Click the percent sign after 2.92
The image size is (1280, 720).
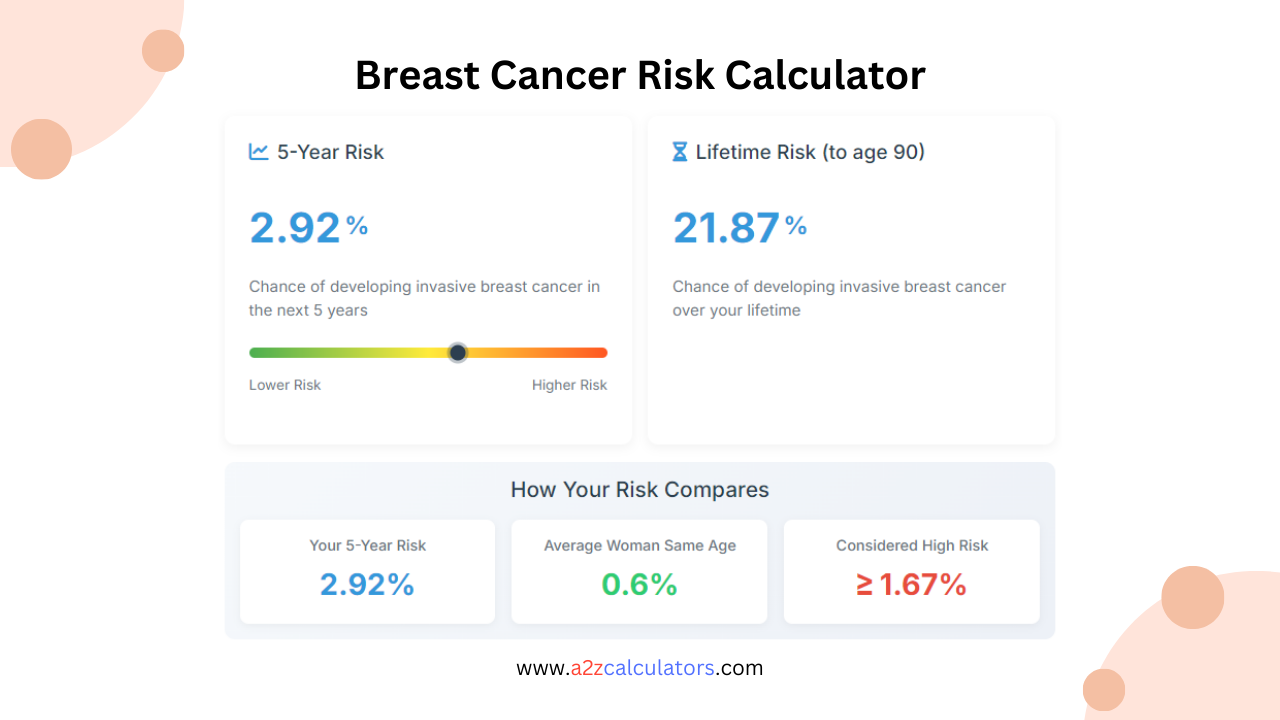(x=357, y=227)
